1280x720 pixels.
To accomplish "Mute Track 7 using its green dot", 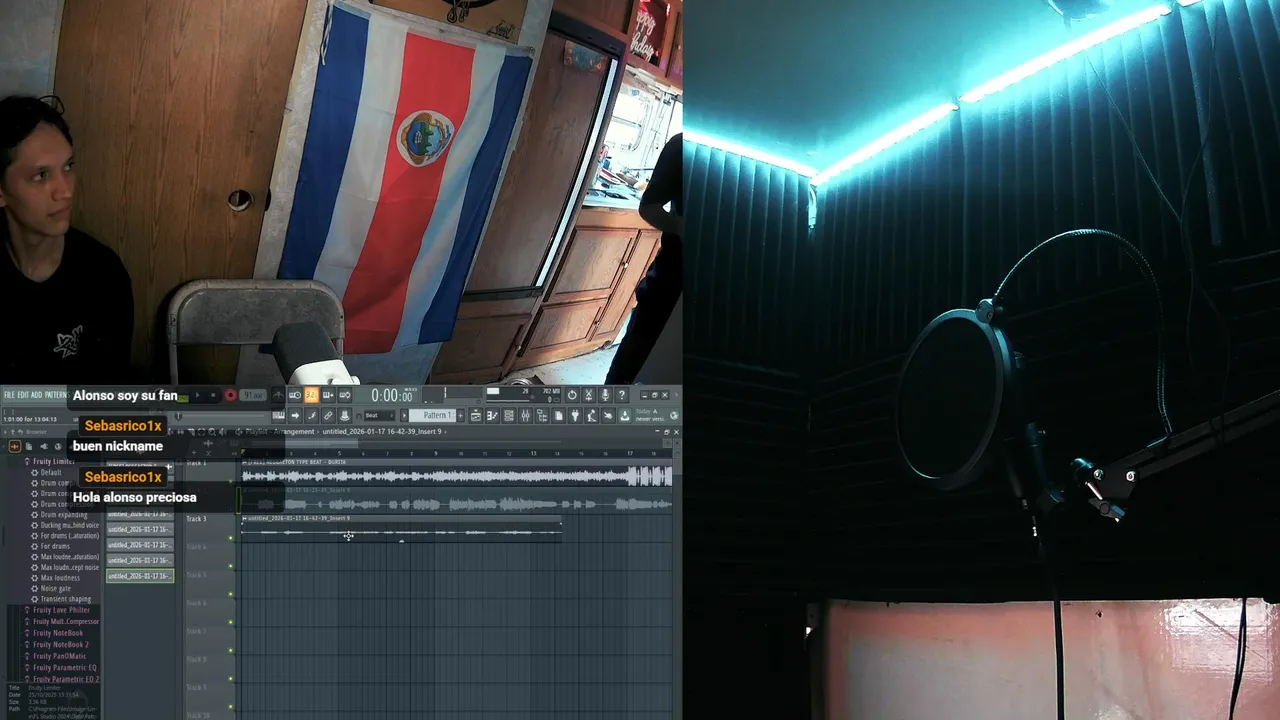I will tap(231, 650).
